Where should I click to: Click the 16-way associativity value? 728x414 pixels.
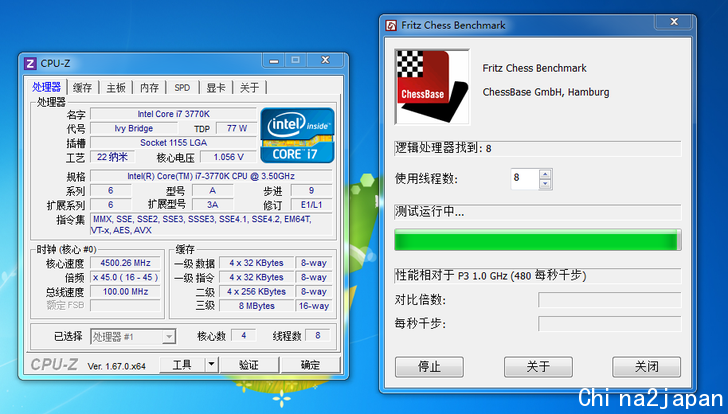click(x=314, y=306)
